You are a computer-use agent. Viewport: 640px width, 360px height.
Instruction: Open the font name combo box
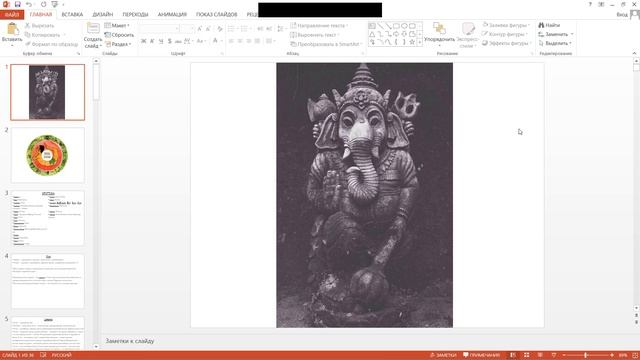click(x=159, y=28)
